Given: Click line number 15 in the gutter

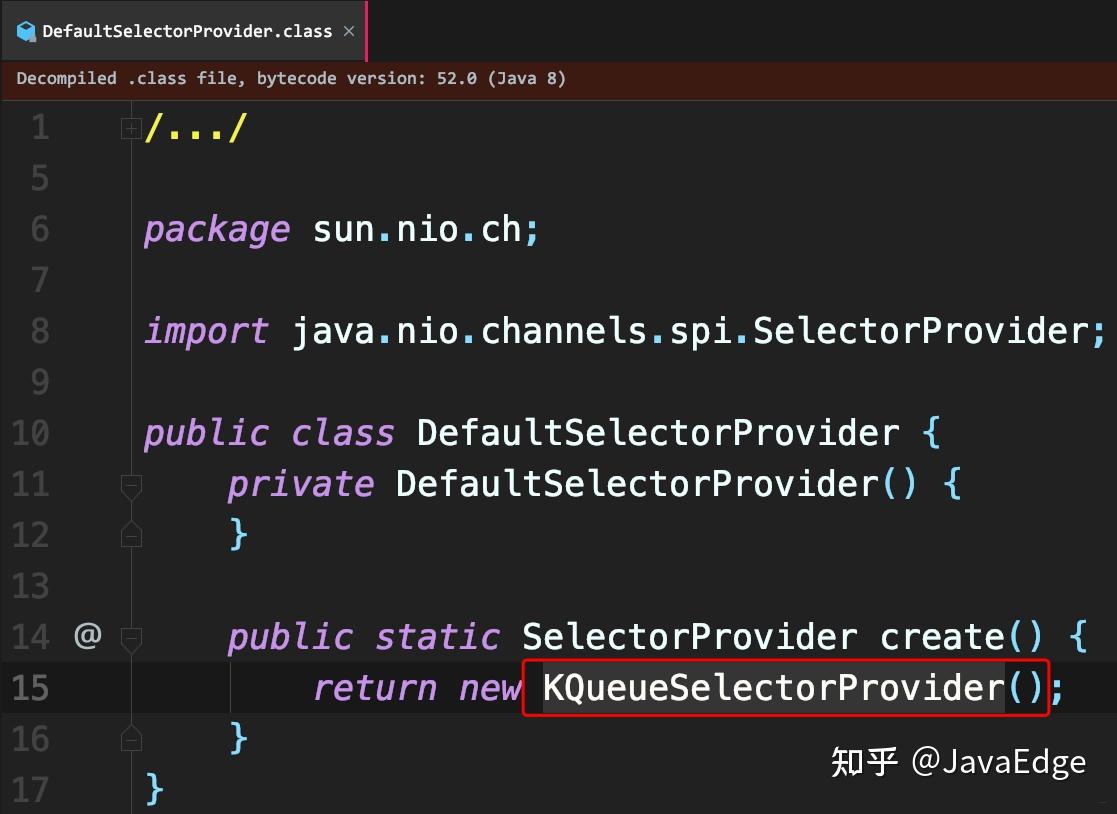Looking at the screenshot, I should (30, 688).
